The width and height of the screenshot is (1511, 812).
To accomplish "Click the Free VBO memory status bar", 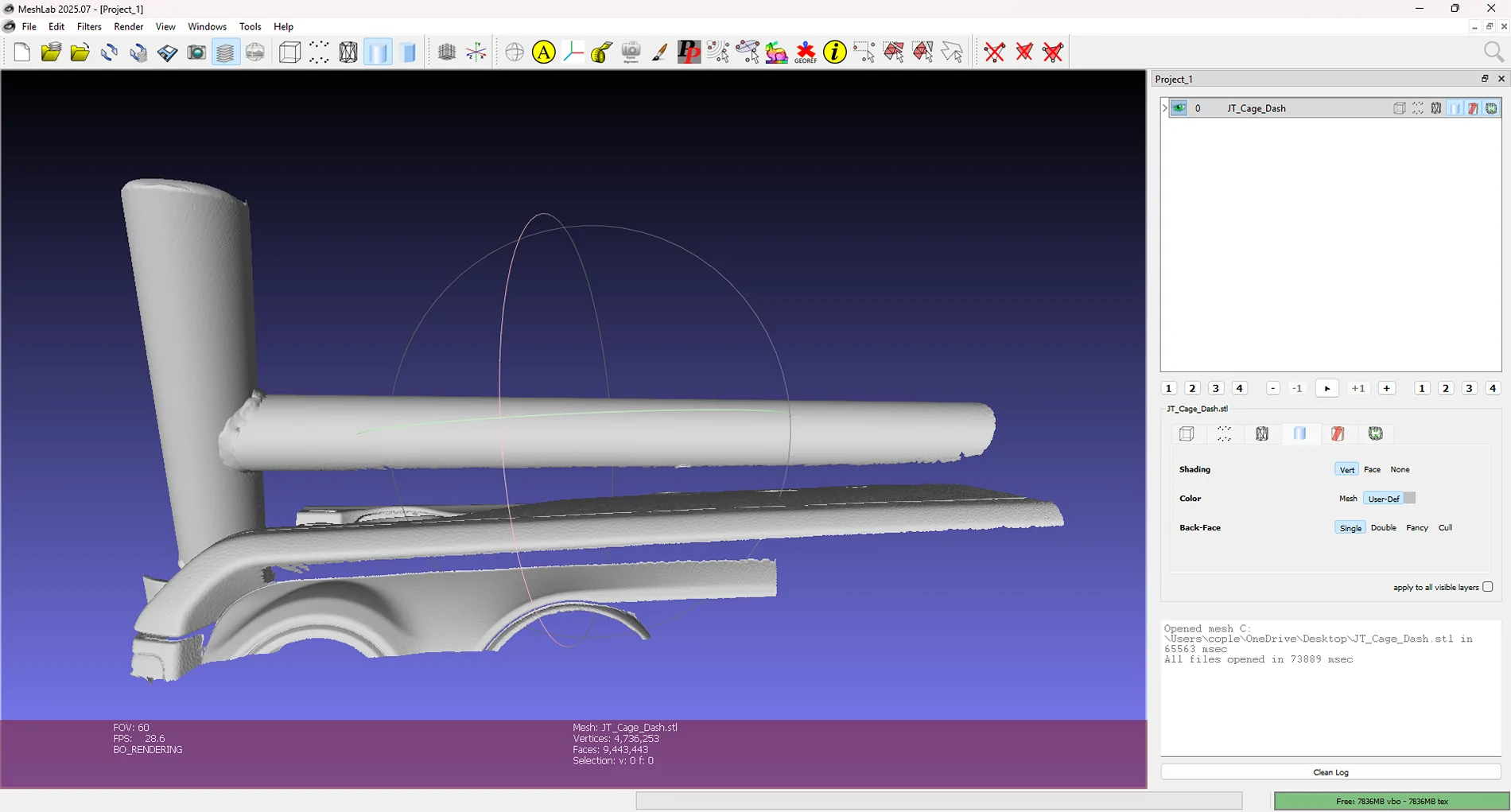I will [x=1392, y=801].
